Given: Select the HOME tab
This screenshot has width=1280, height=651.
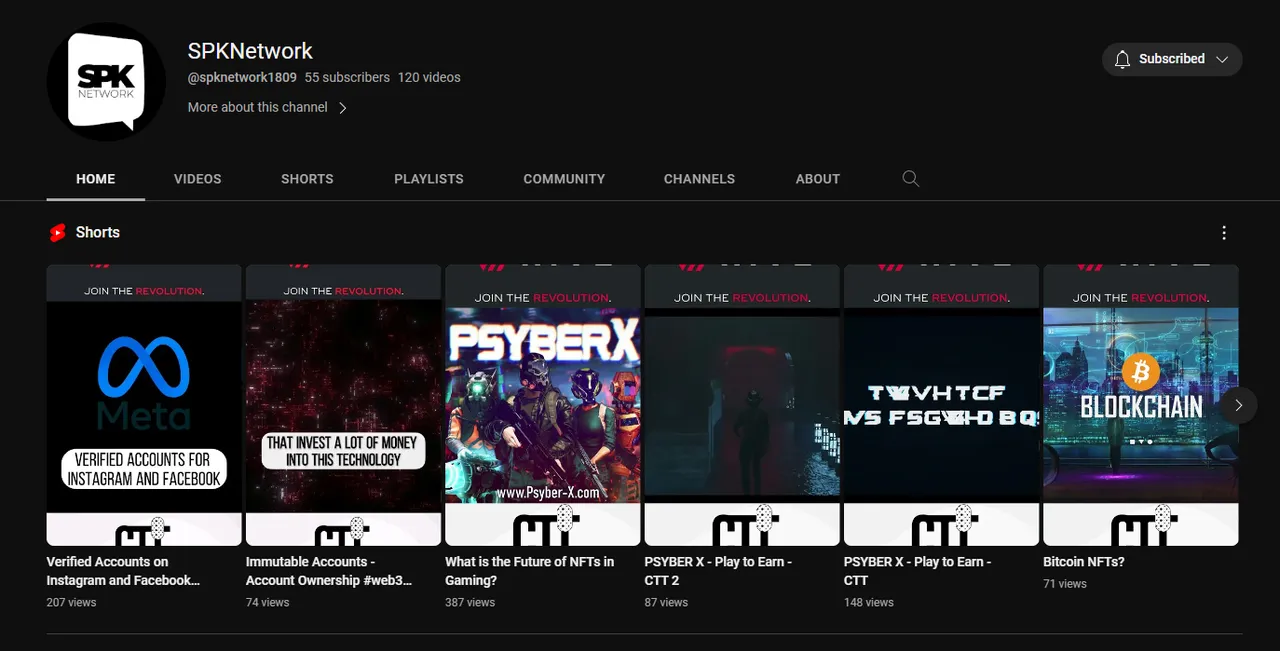Looking at the screenshot, I should tap(96, 179).
